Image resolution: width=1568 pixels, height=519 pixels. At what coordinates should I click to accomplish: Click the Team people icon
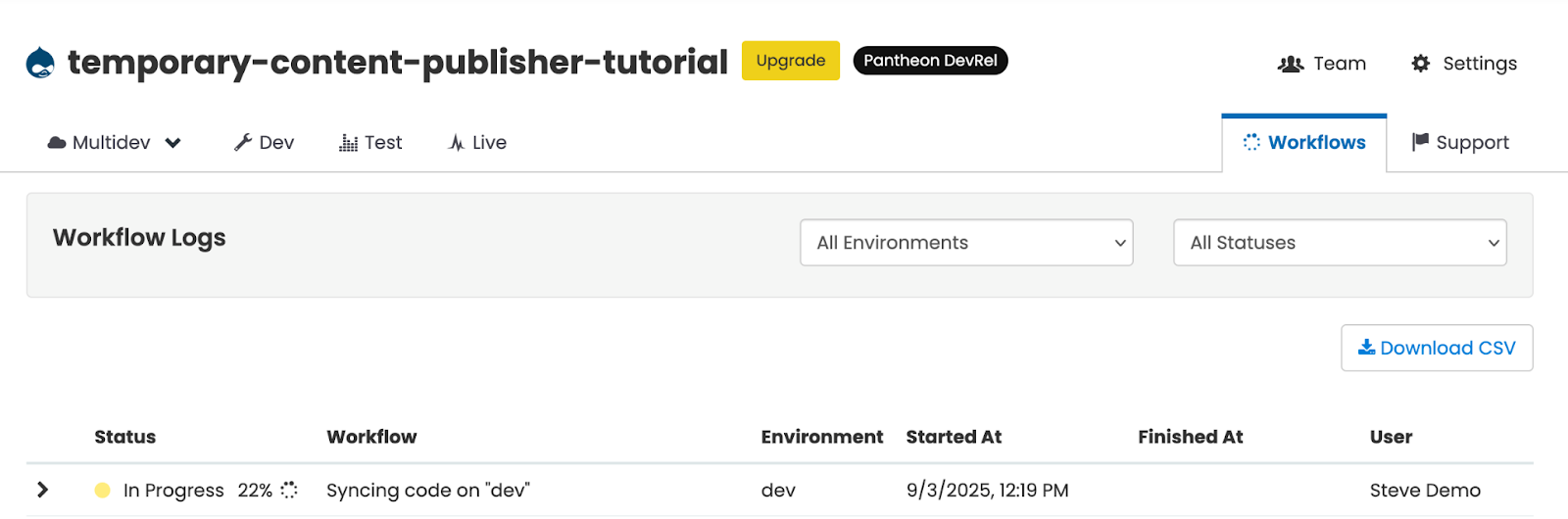1291,64
